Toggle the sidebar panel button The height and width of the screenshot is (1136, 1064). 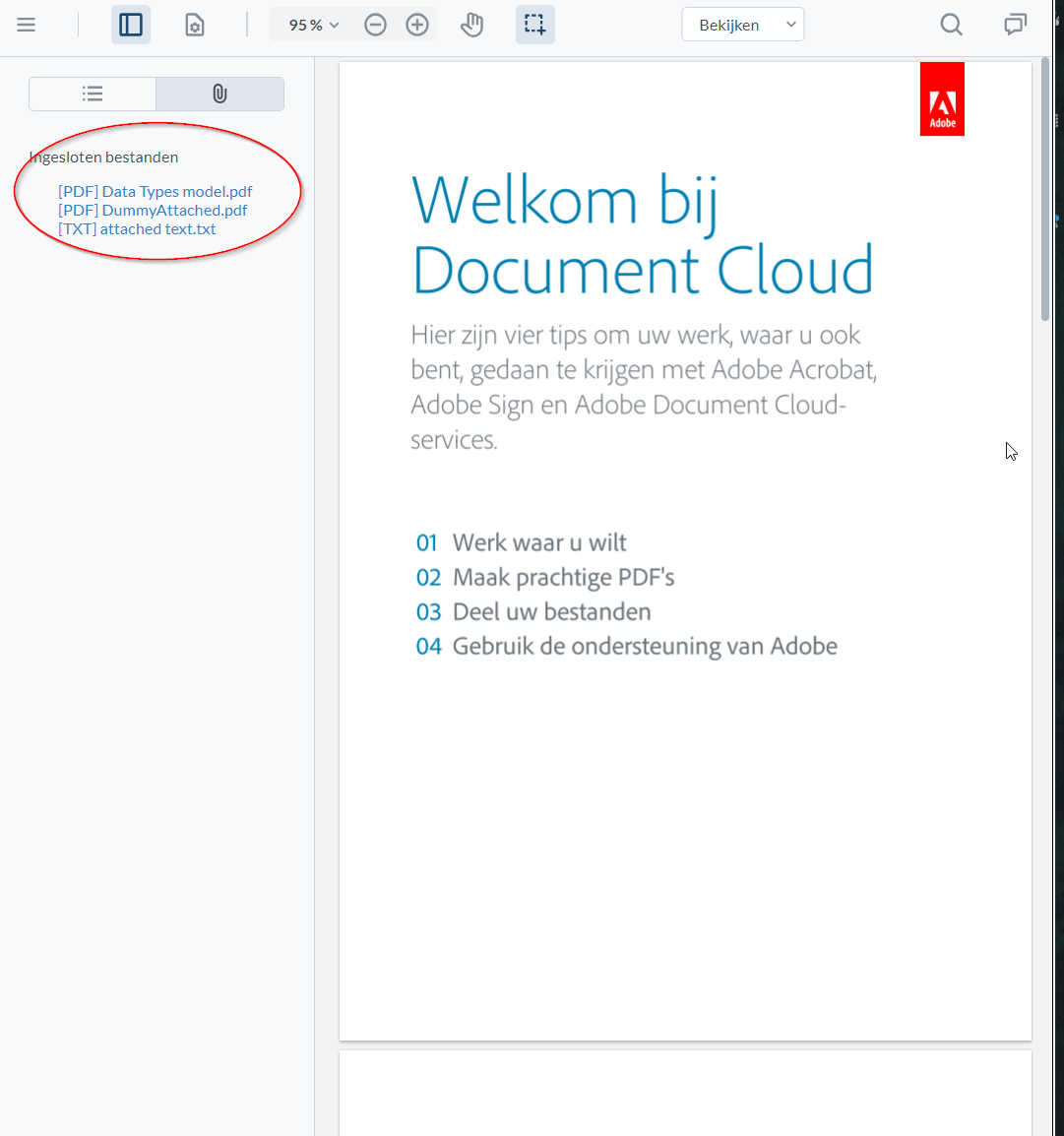point(131,26)
